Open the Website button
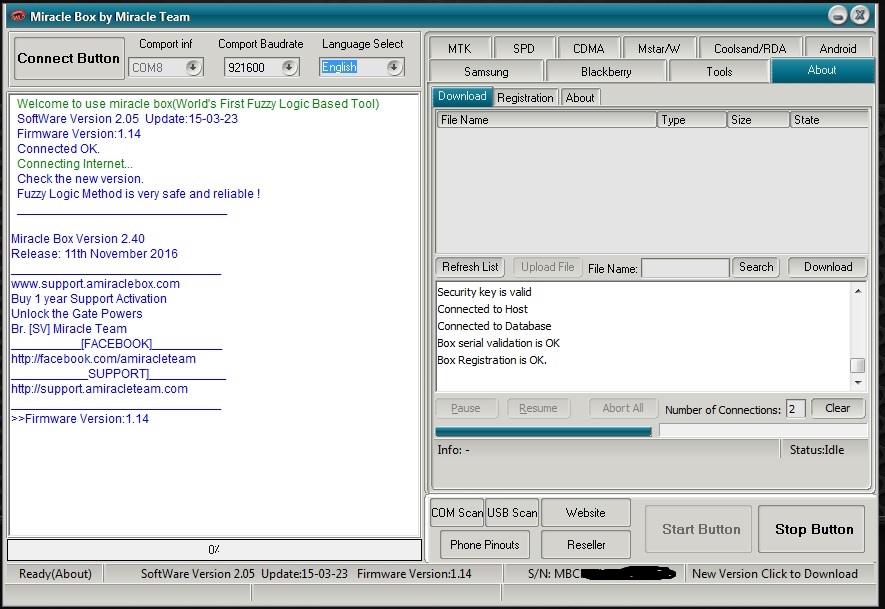 click(x=586, y=512)
